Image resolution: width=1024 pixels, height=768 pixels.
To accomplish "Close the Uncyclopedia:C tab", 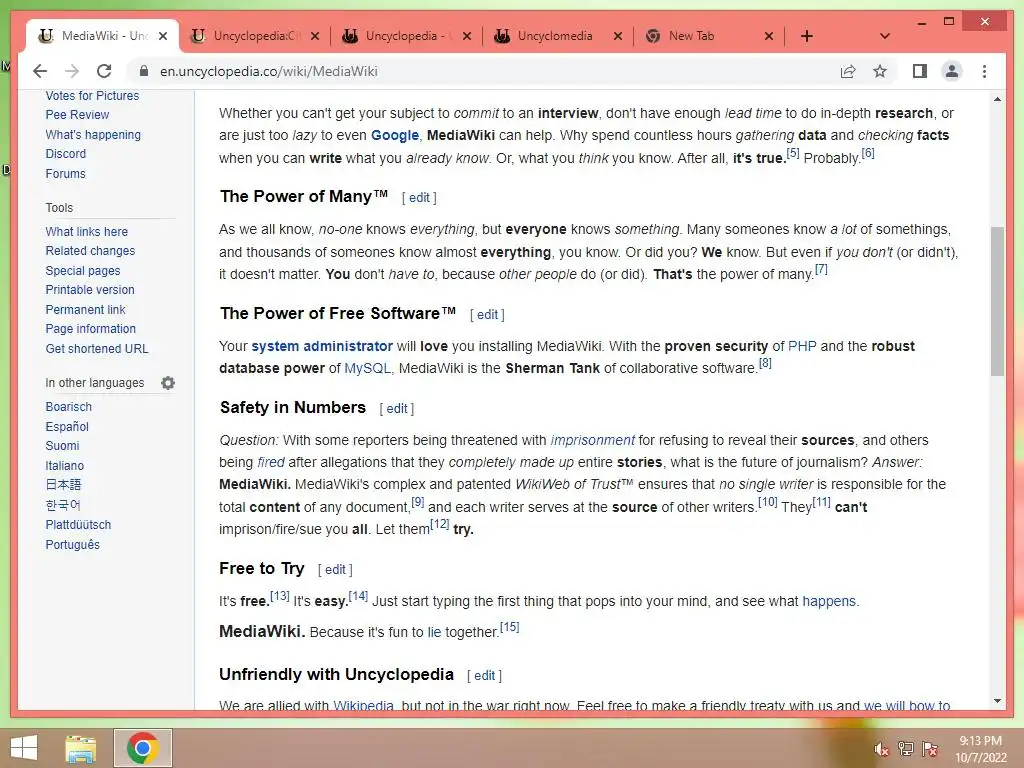I will pyautogui.click(x=315, y=36).
